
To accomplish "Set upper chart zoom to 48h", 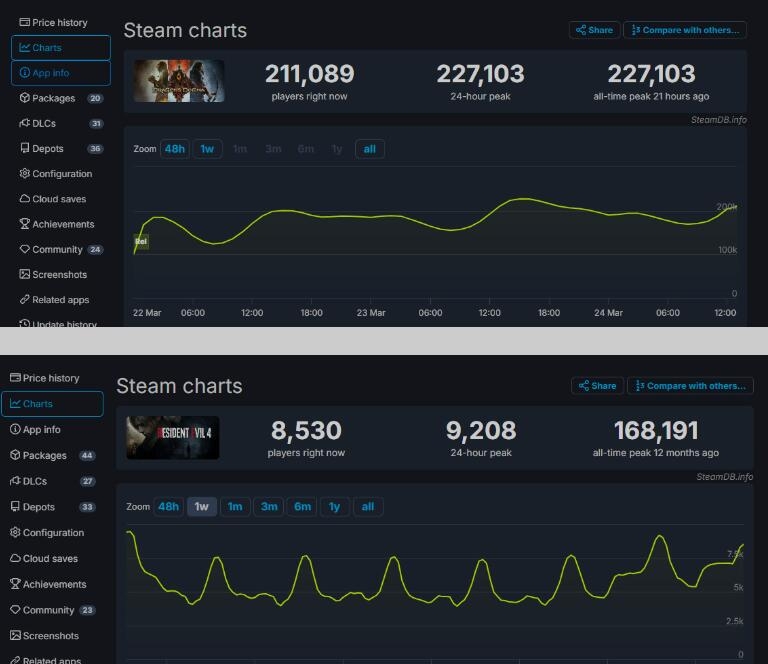I will coord(174,149).
